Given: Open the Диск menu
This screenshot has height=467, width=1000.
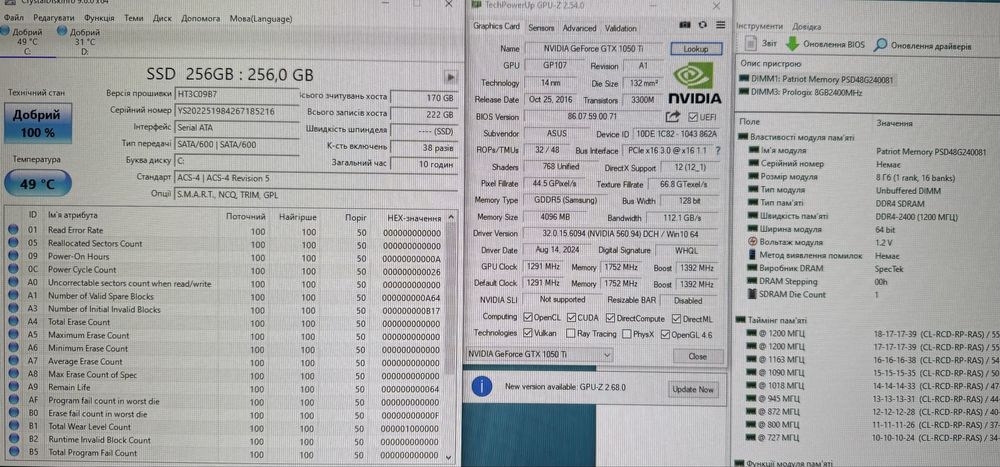Looking at the screenshot, I should (162, 18).
